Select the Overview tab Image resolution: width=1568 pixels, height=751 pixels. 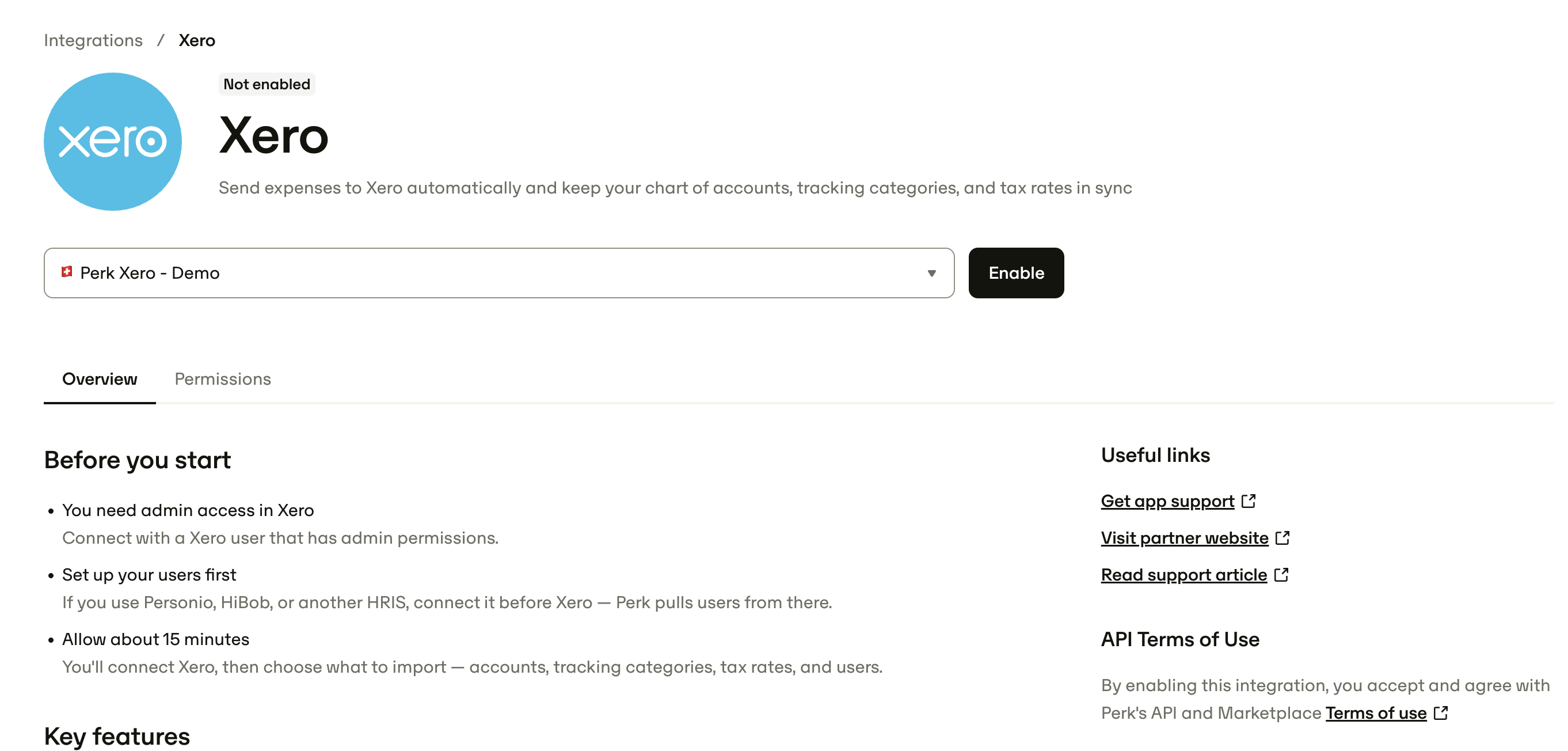coord(100,379)
